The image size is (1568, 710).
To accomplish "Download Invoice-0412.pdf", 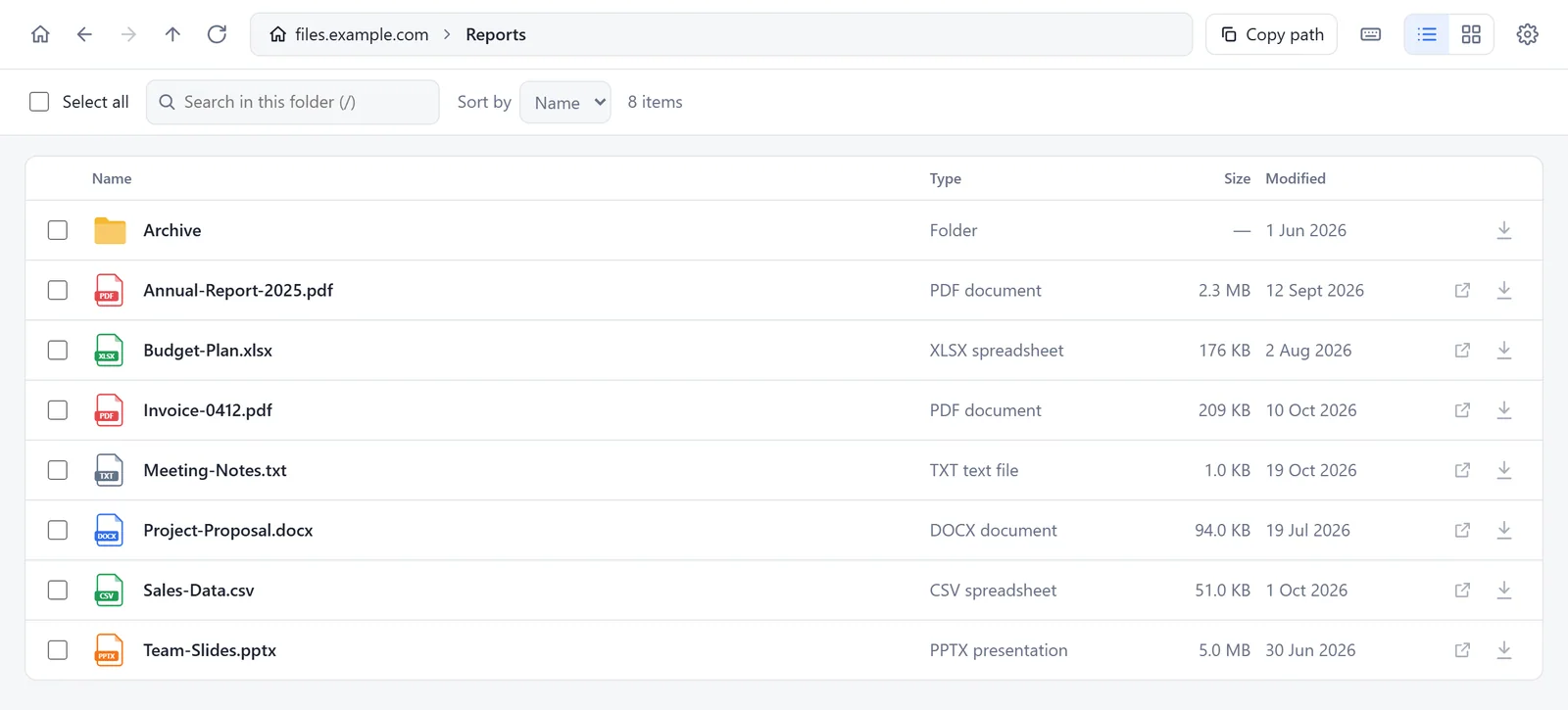I will pos(1504,410).
